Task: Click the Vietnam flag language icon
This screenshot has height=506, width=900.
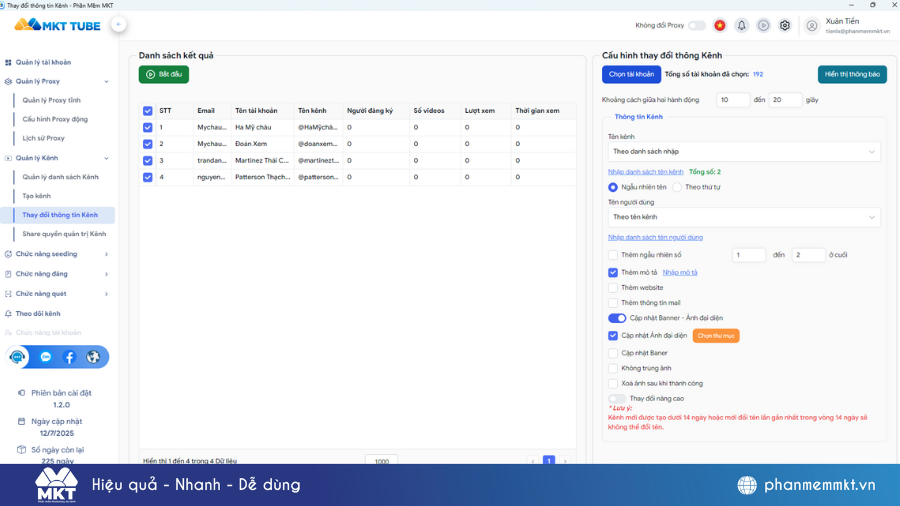Action: (719, 25)
